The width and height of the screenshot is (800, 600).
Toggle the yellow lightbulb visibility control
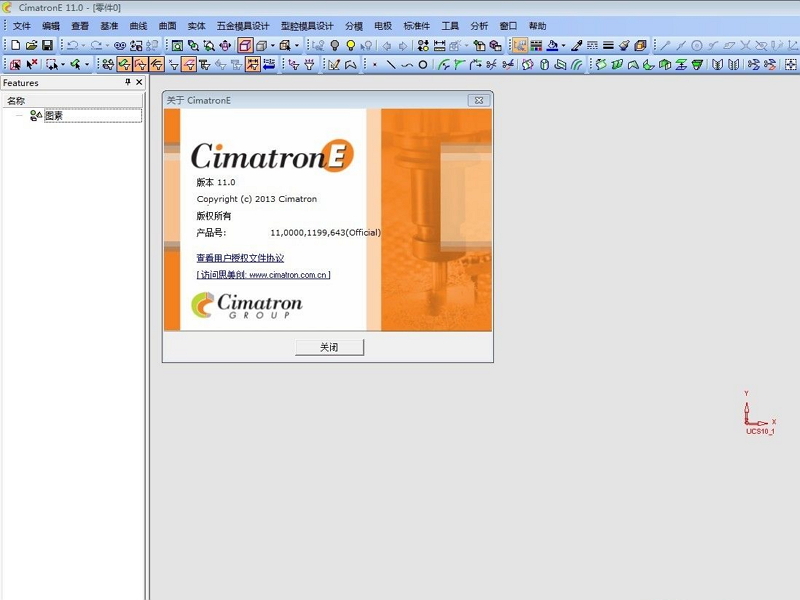click(351, 44)
